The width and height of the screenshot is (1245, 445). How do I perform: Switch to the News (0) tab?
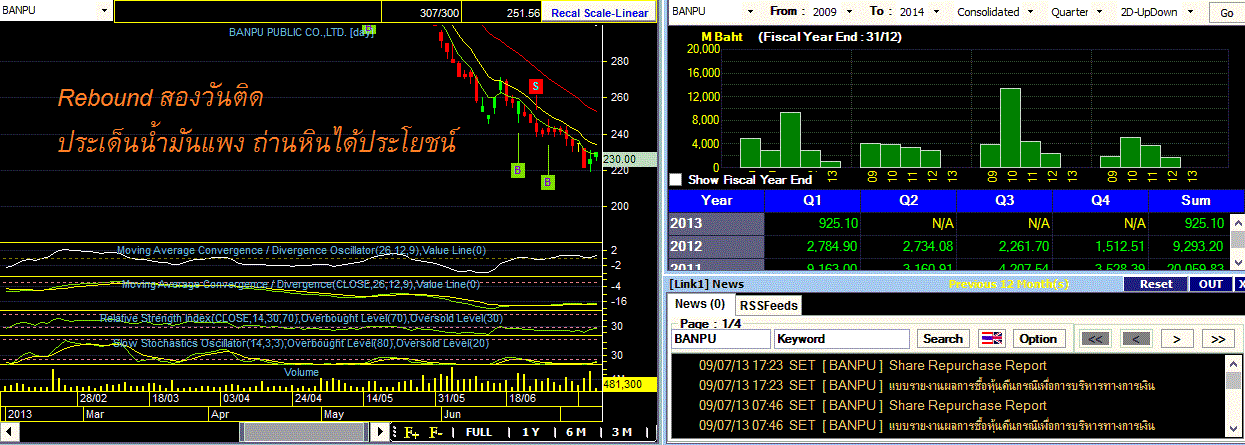pyautogui.click(x=700, y=304)
